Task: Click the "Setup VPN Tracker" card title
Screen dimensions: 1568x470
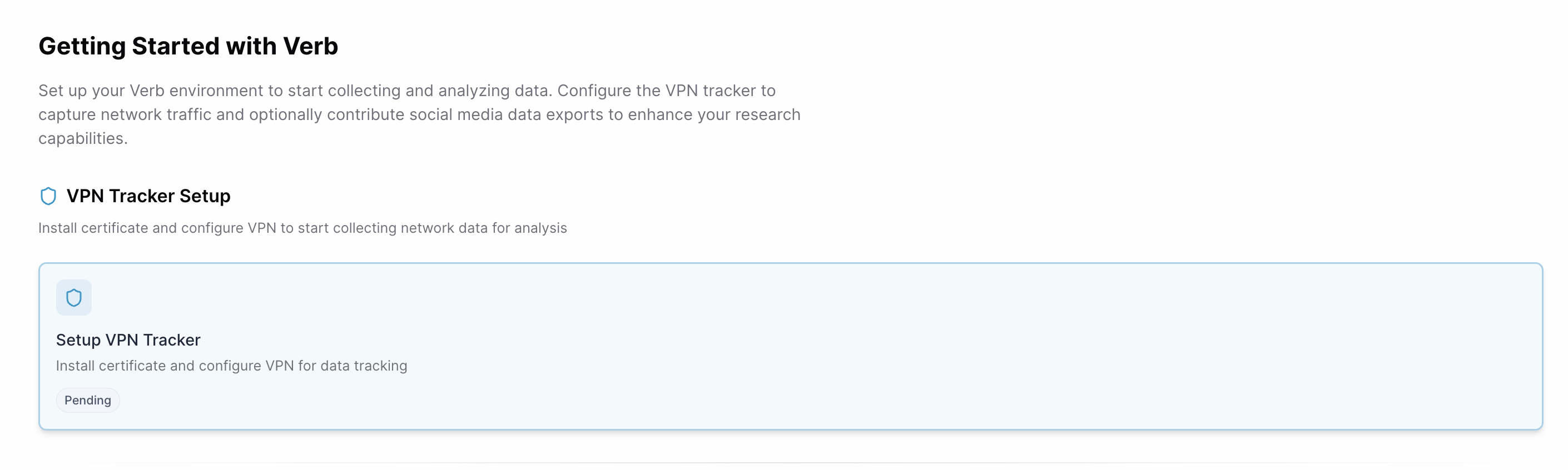Action: tap(128, 340)
